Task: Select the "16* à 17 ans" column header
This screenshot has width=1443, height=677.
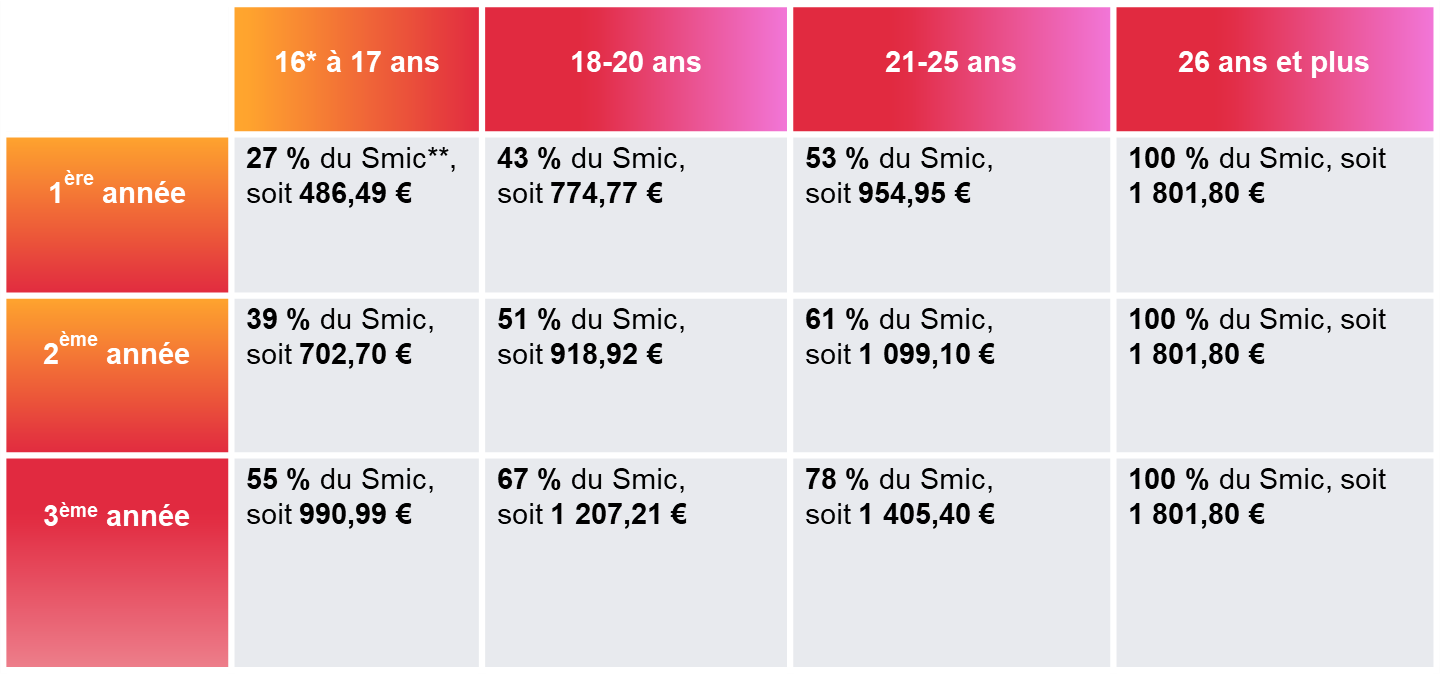Action: pyautogui.click(x=357, y=63)
